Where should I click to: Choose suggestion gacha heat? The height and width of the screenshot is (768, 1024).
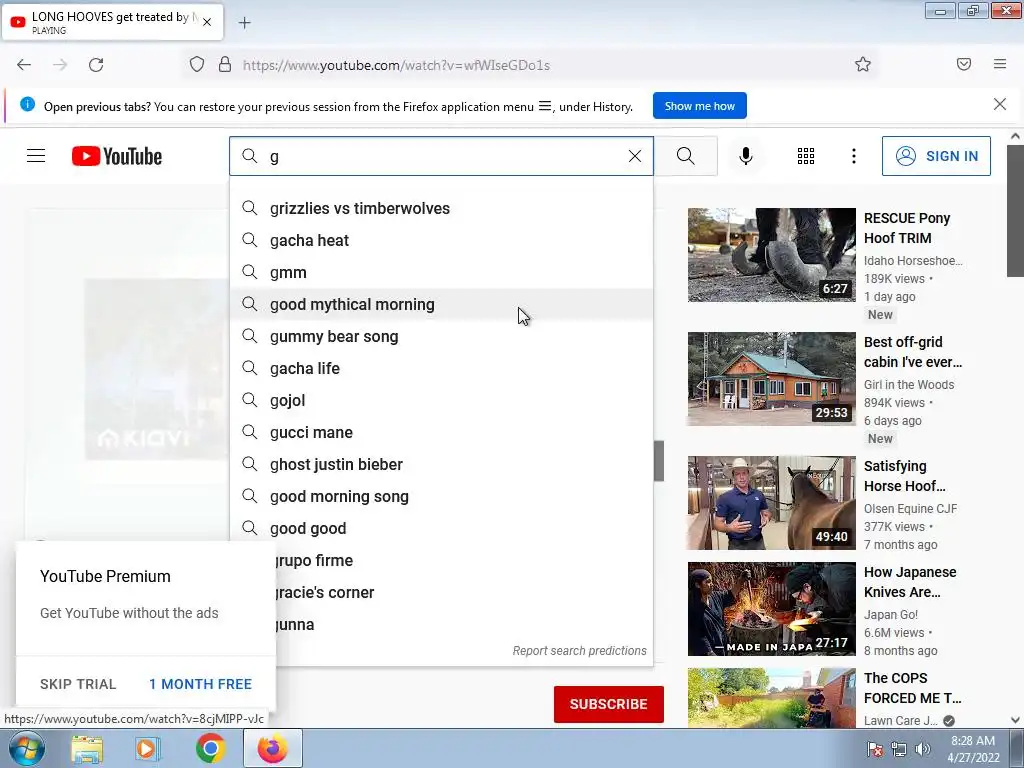click(441, 240)
